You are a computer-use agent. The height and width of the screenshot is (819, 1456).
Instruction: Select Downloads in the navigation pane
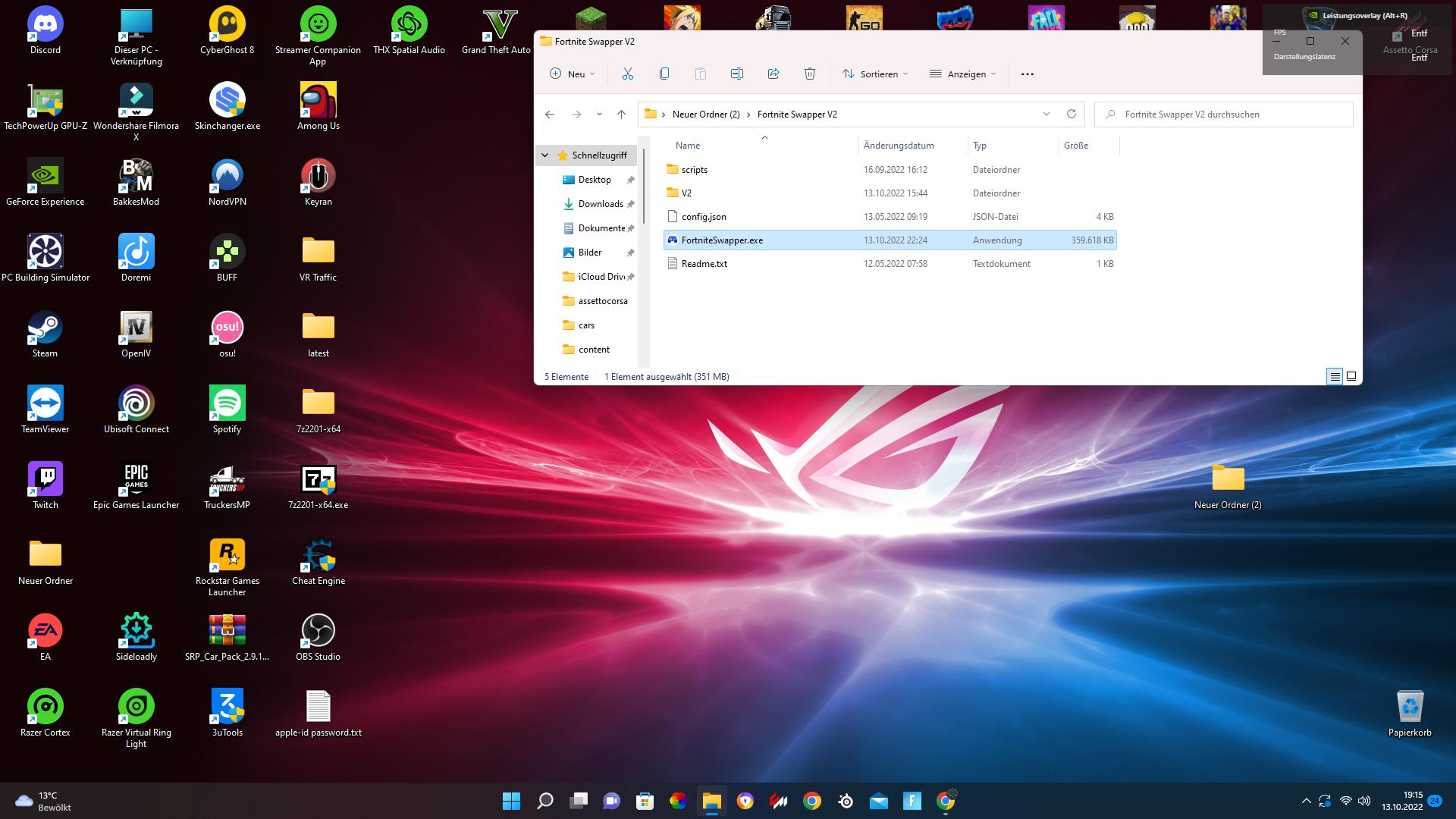pyautogui.click(x=600, y=204)
